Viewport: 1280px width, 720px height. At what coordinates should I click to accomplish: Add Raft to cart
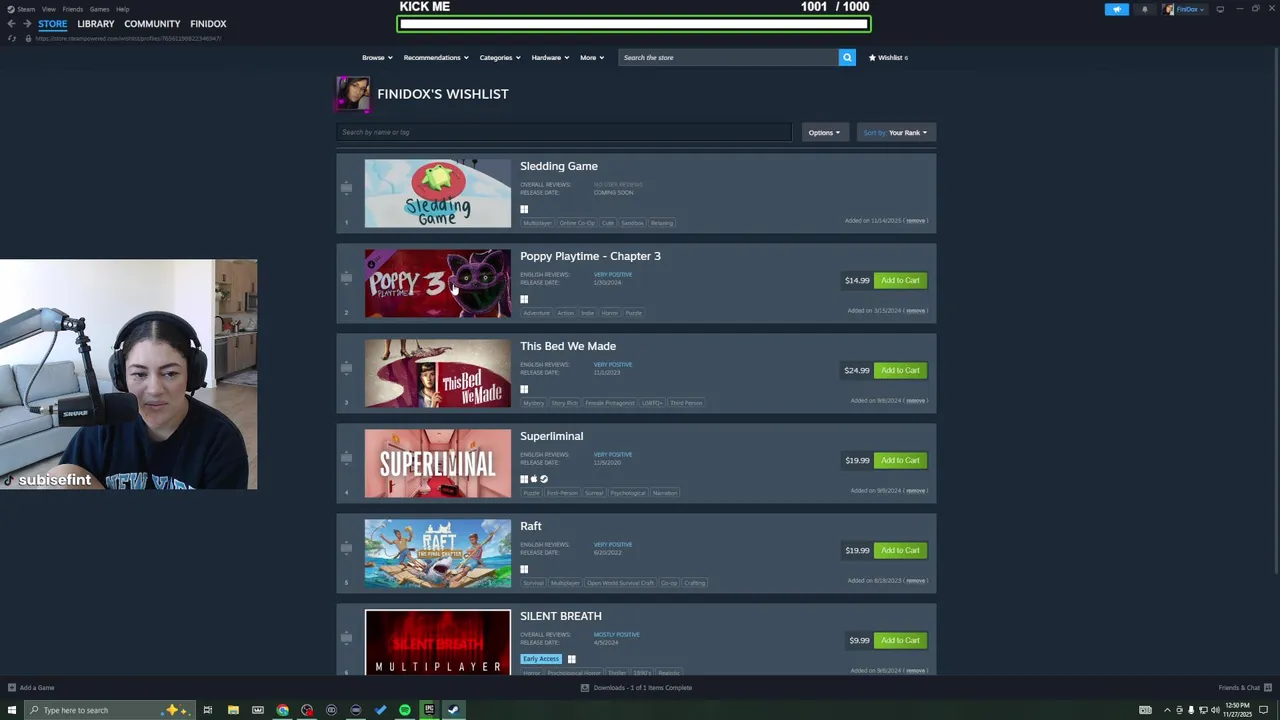point(900,550)
